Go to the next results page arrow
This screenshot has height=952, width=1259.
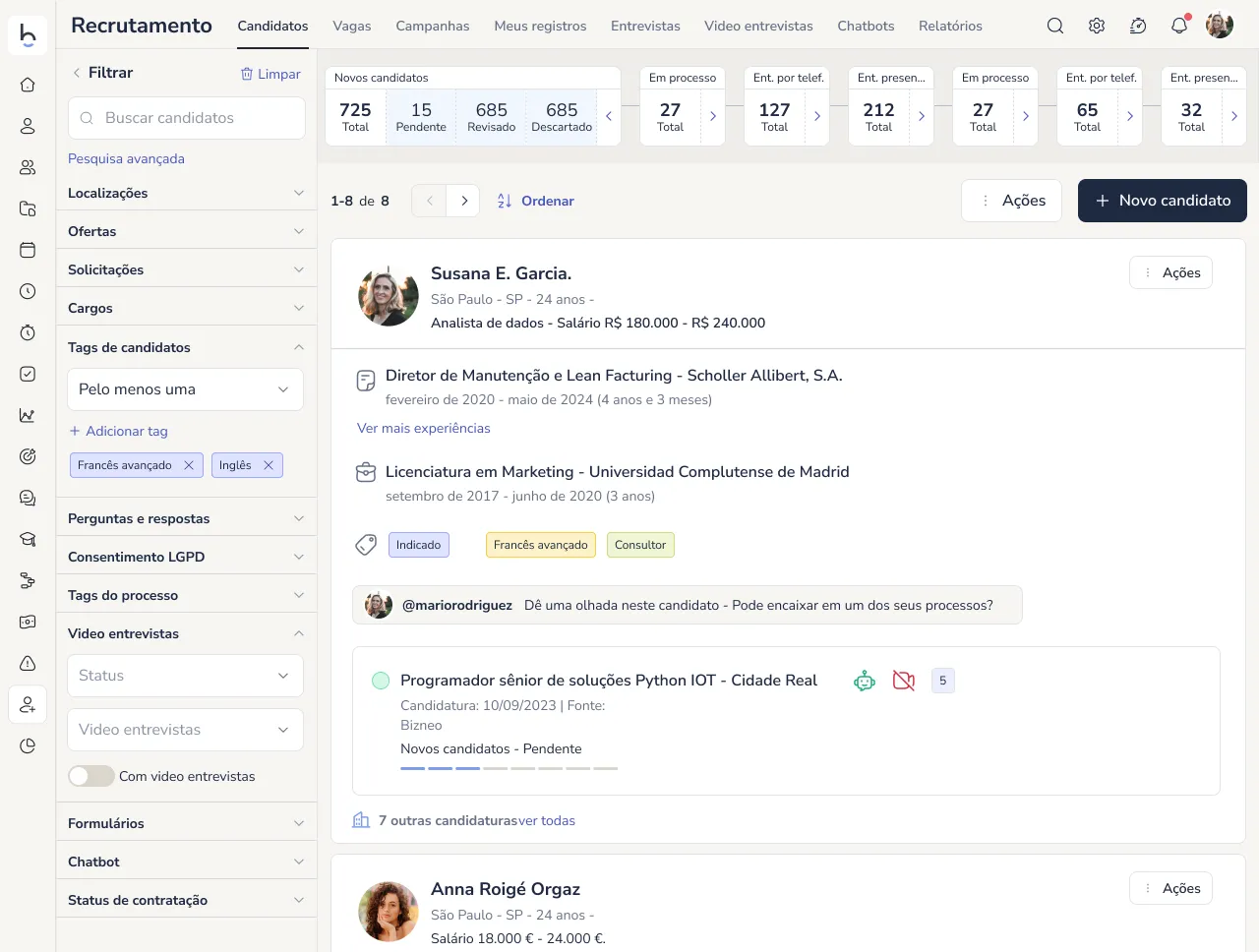[463, 201]
